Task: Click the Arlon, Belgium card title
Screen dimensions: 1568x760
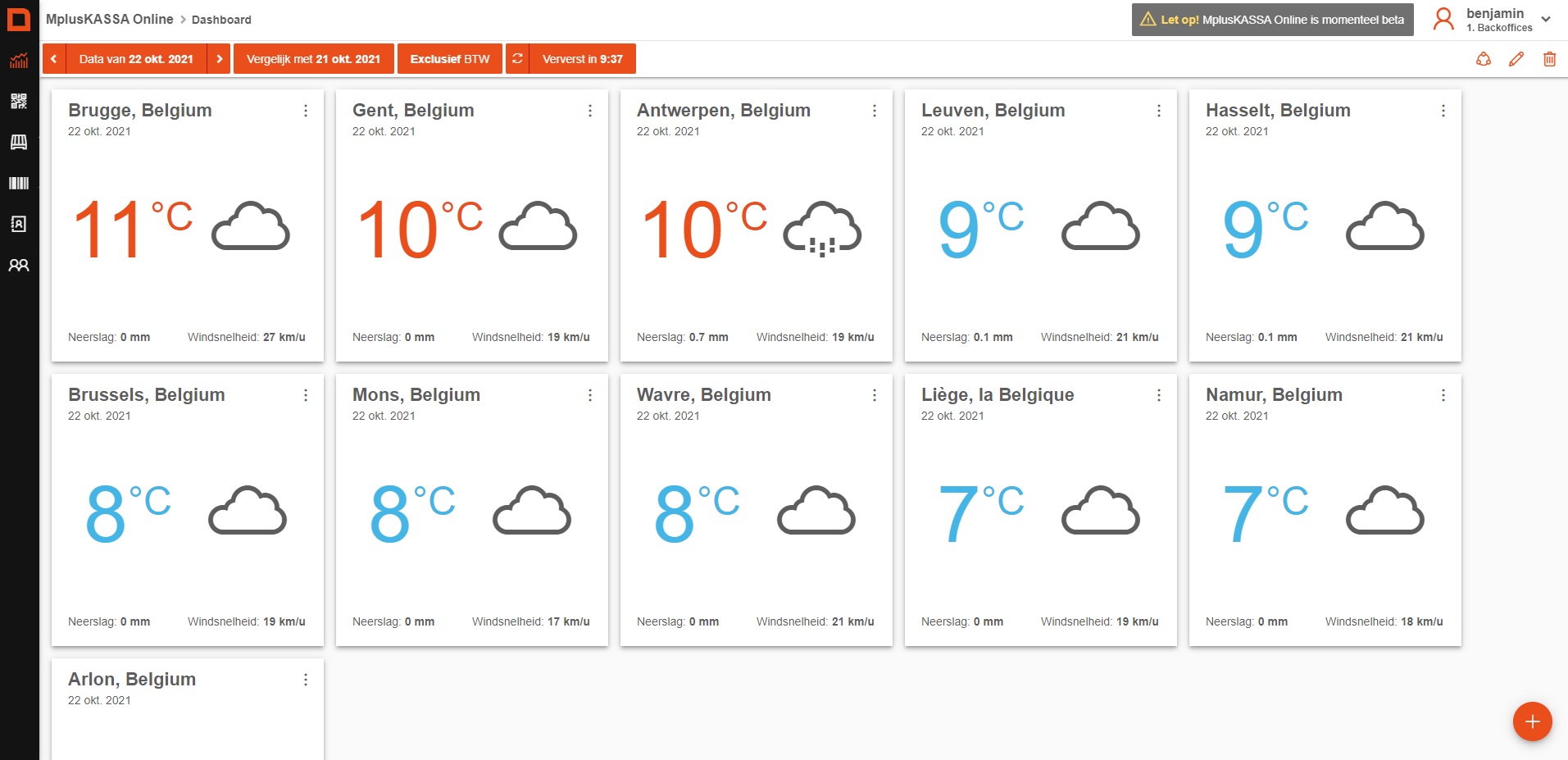Action: (132, 679)
